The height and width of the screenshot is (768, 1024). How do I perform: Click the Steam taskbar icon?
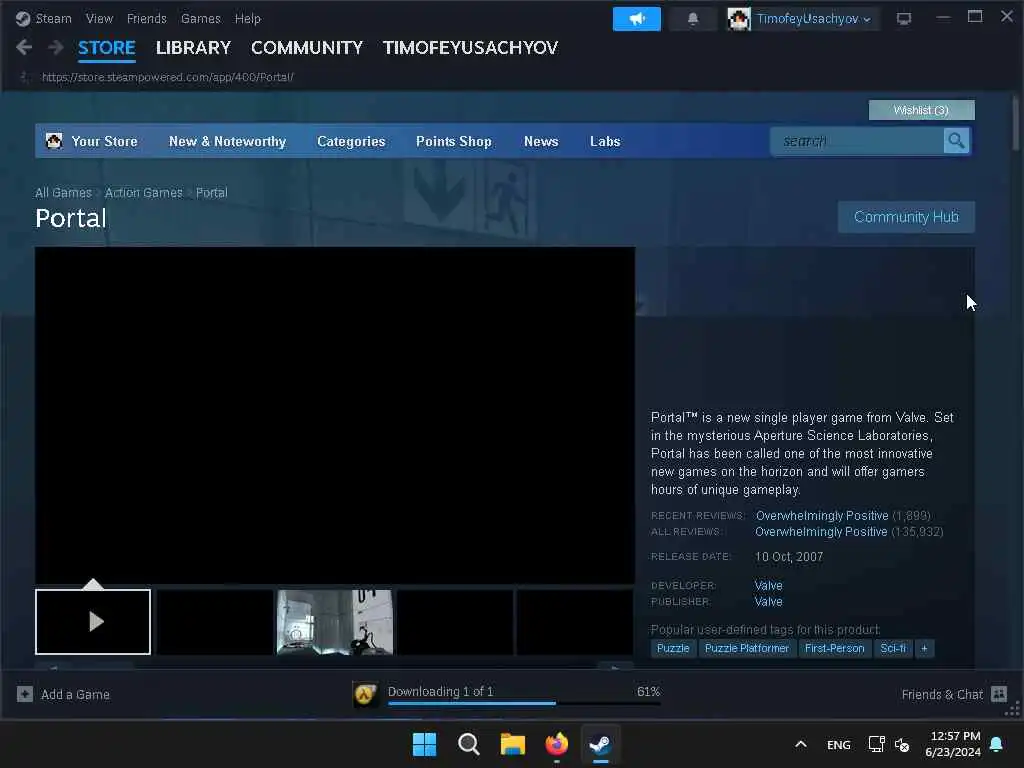tap(601, 744)
